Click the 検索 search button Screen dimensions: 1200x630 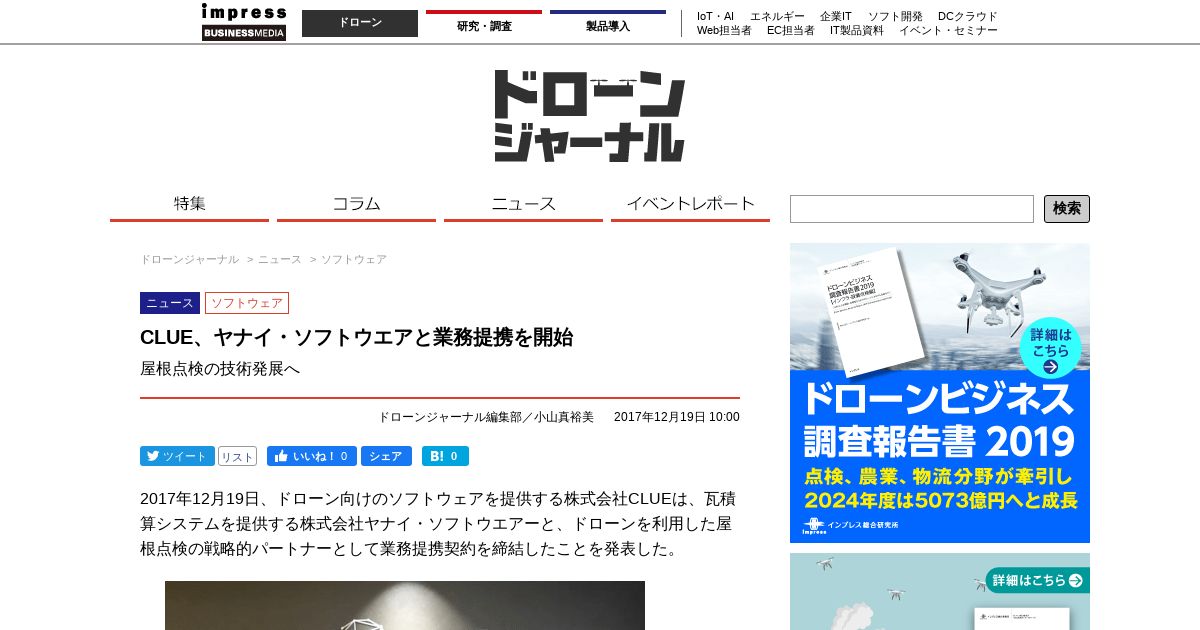point(1067,209)
